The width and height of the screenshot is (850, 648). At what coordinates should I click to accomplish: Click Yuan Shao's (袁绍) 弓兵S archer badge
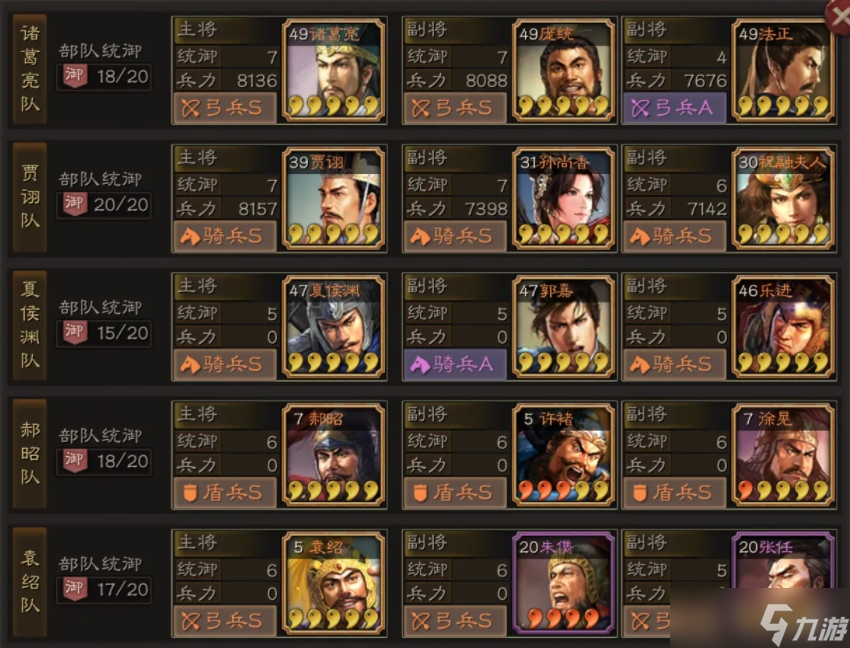click(x=225, y=621)
